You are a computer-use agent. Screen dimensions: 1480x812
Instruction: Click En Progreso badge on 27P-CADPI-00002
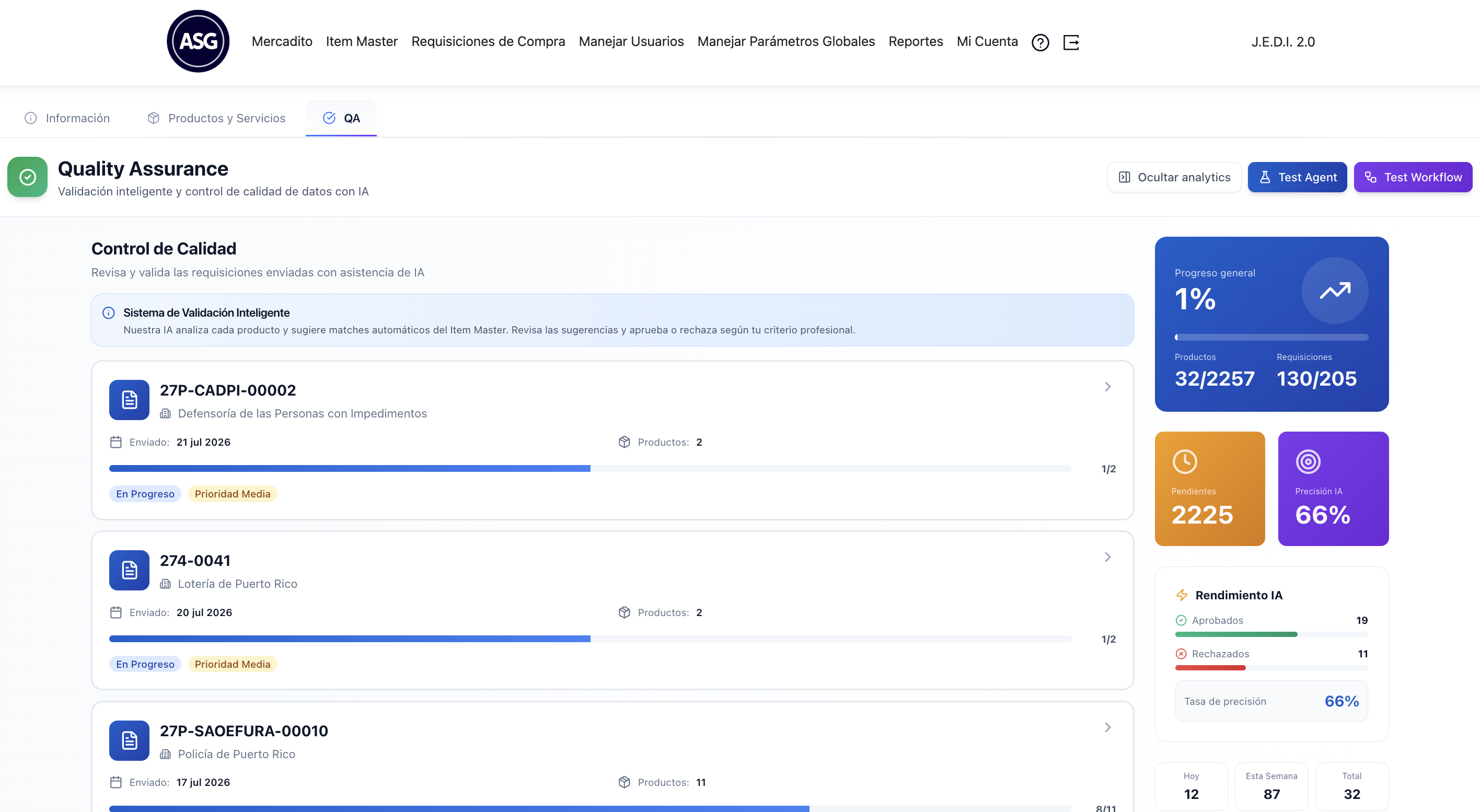click(145, 494)
